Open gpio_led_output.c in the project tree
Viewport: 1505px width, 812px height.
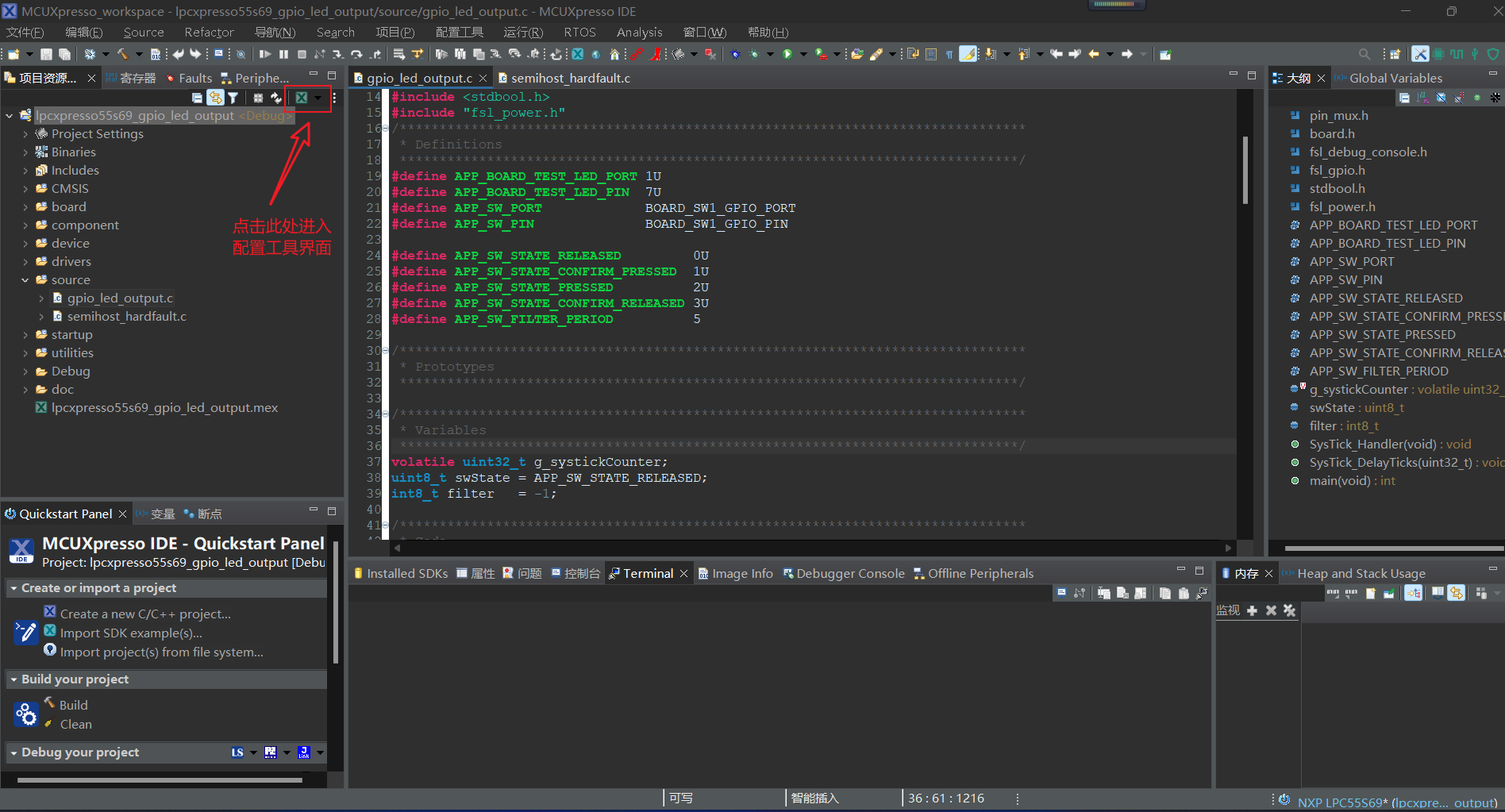(x=120, y=298)
